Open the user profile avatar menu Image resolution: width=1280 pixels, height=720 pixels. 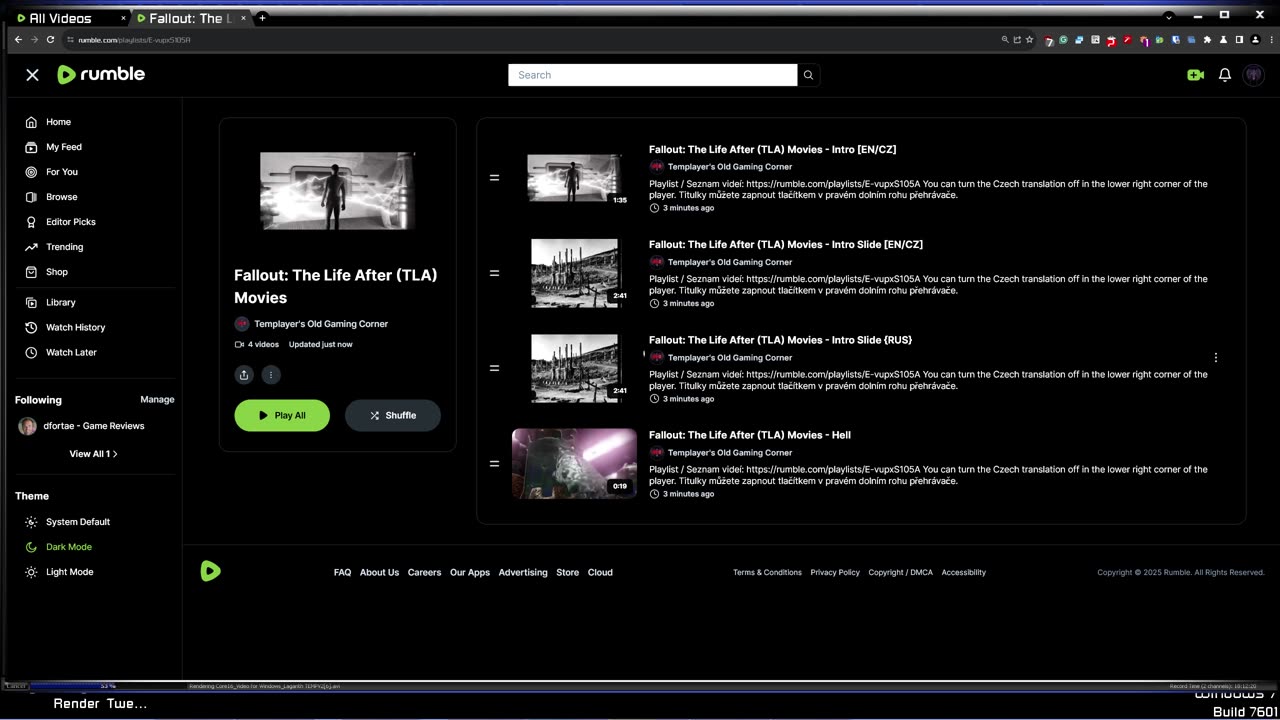pyautogui.click(x=1253, y=75)
